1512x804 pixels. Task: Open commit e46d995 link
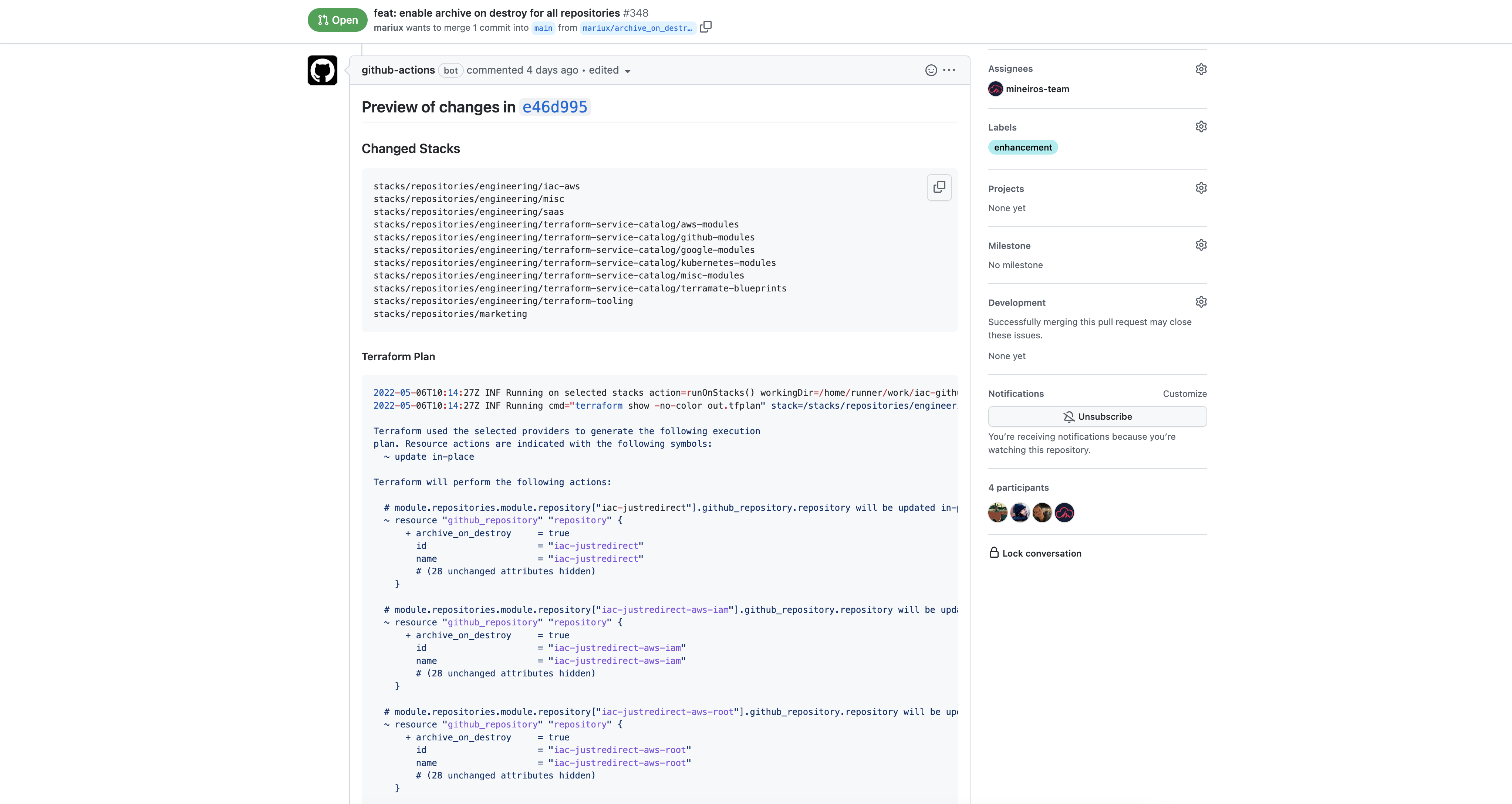555,107
